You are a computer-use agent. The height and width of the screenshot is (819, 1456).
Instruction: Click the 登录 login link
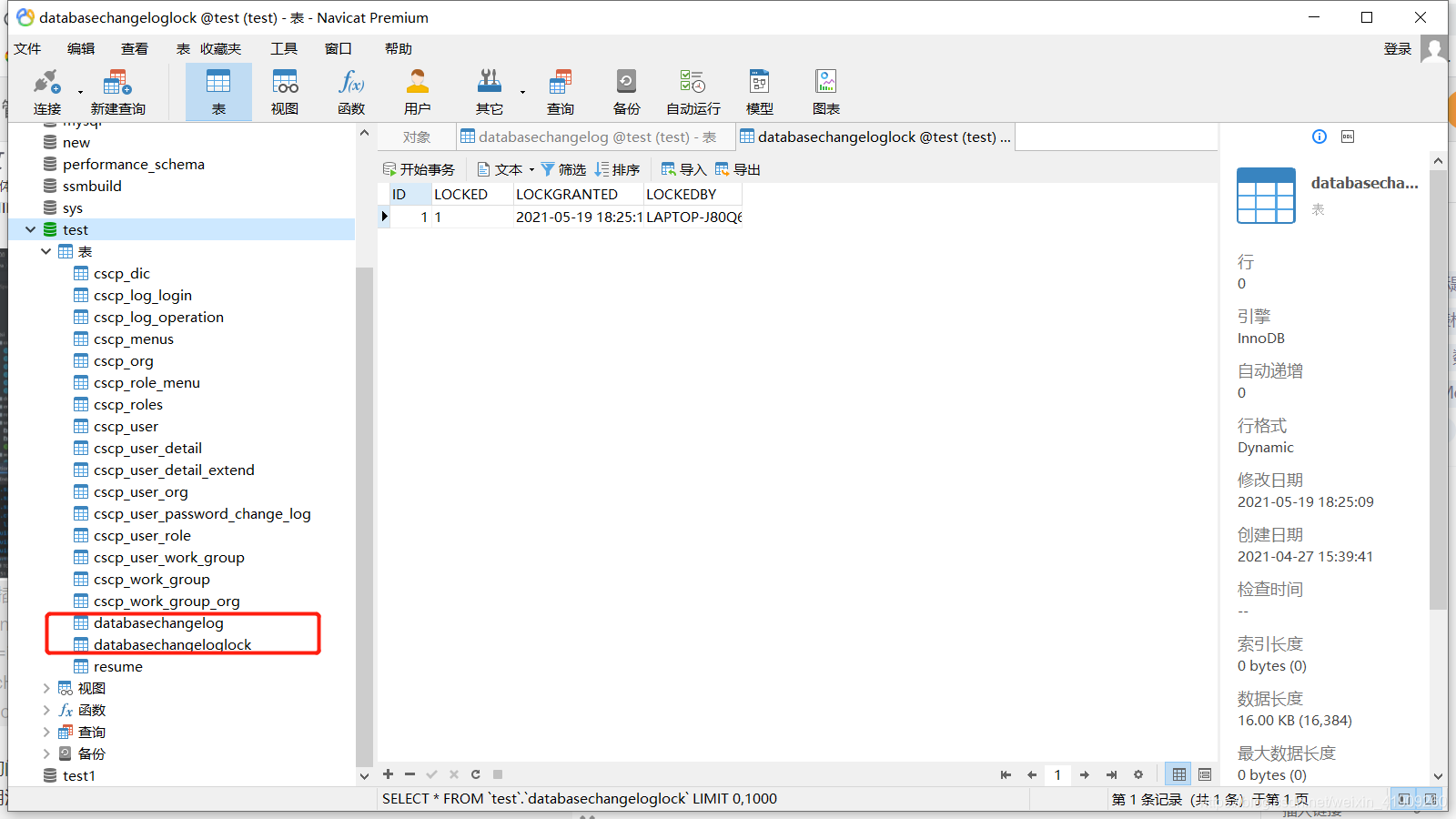coord(1398,48)
